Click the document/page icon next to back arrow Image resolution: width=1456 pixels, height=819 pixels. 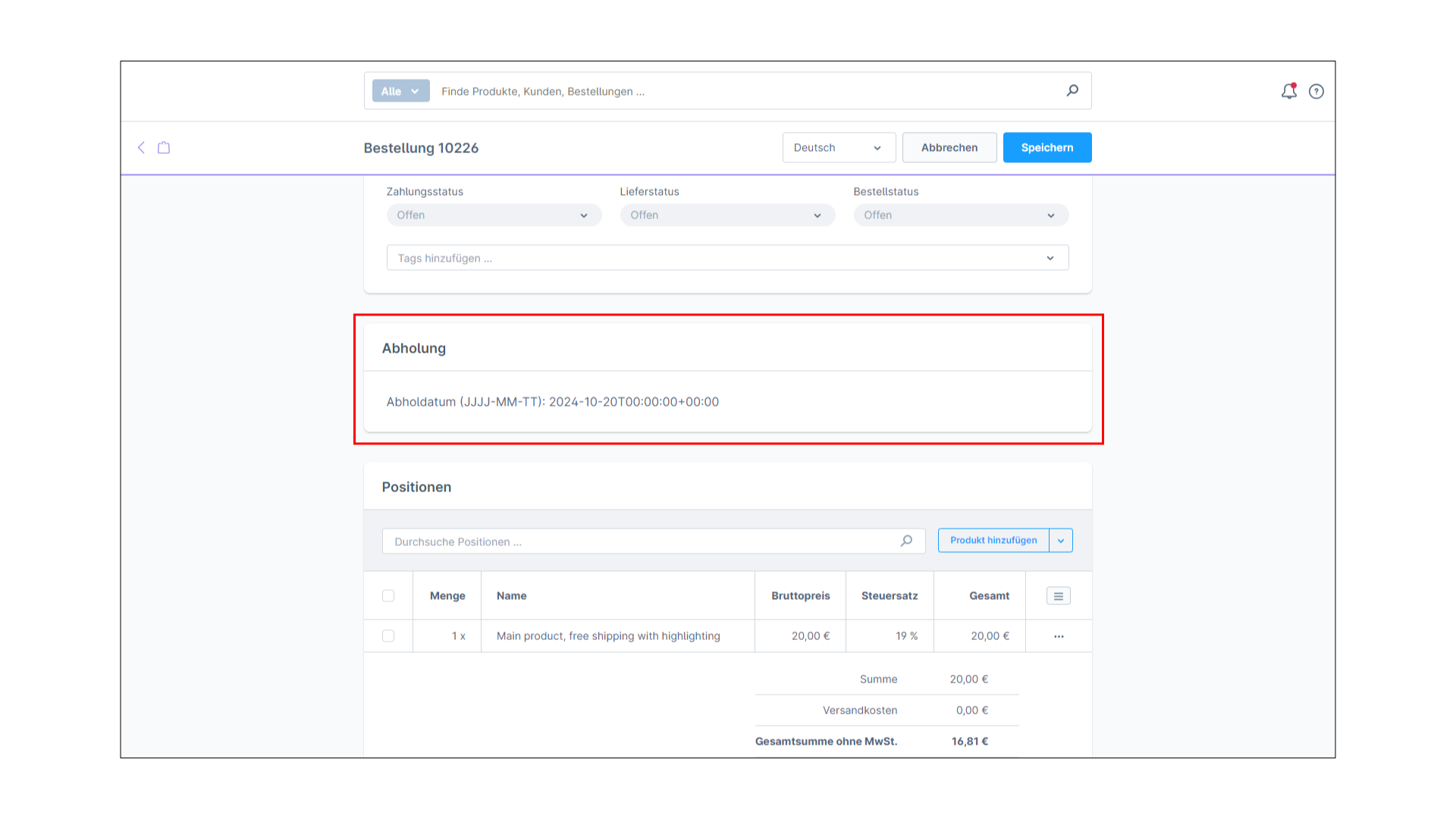click(x=163, y=147)
